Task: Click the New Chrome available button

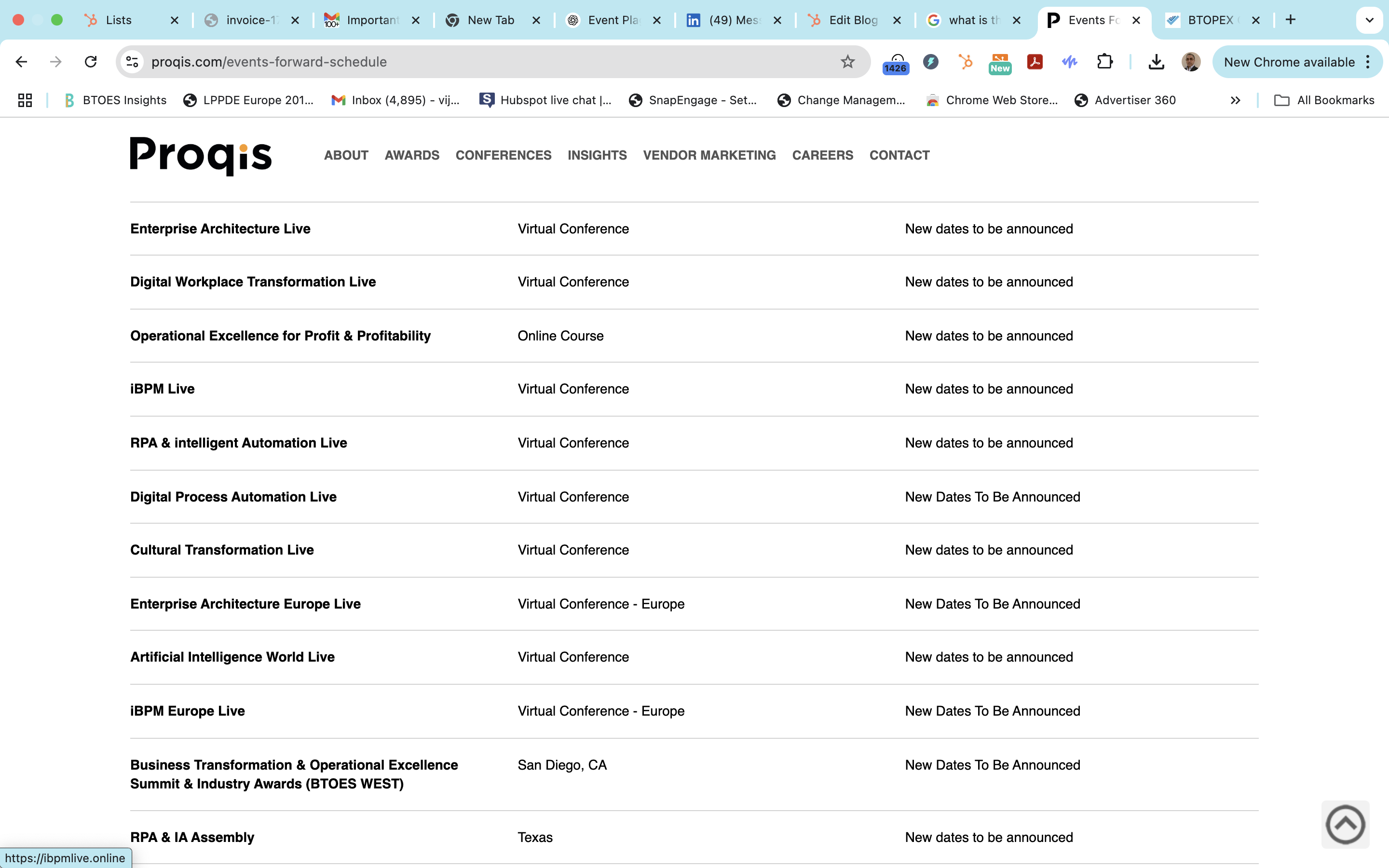Action: tap(1289, 62)
